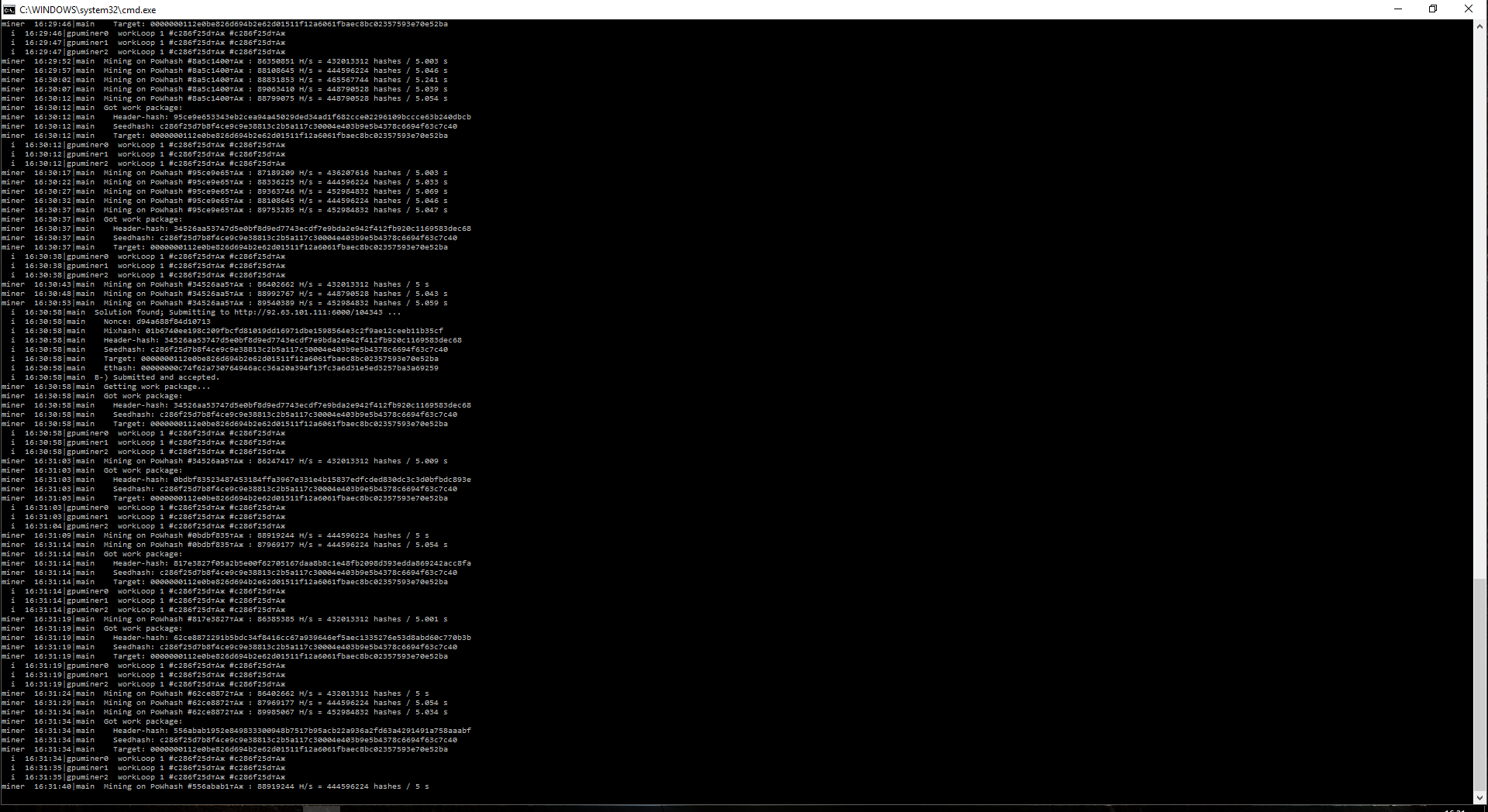Click the 'Getting work package...' line
The width and height of the screenshot is (1488, 812).
(157, 387)
